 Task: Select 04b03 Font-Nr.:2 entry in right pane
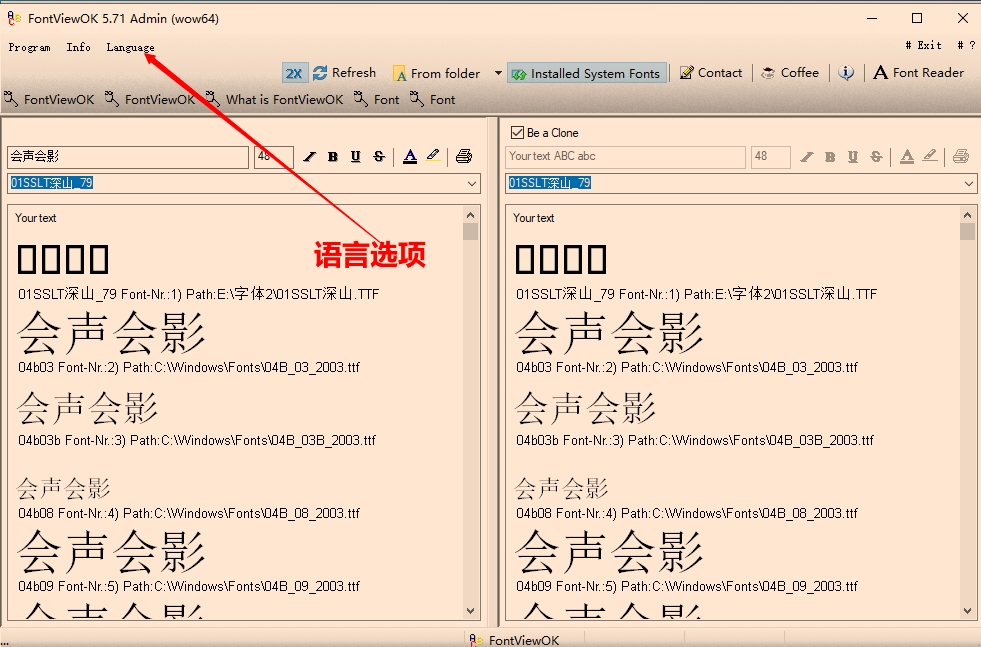pos(687,367)
